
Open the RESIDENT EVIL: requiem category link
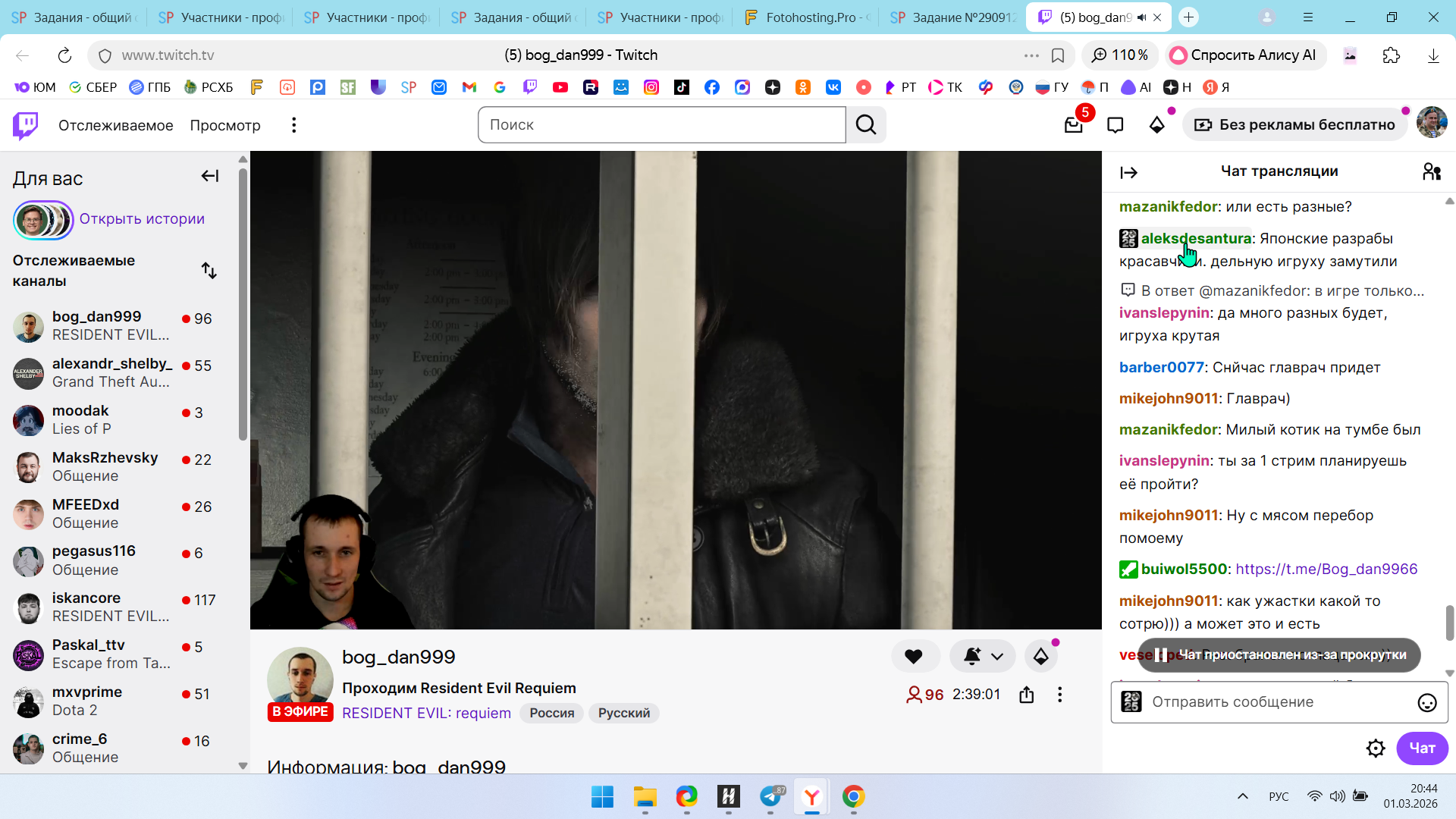426,714
